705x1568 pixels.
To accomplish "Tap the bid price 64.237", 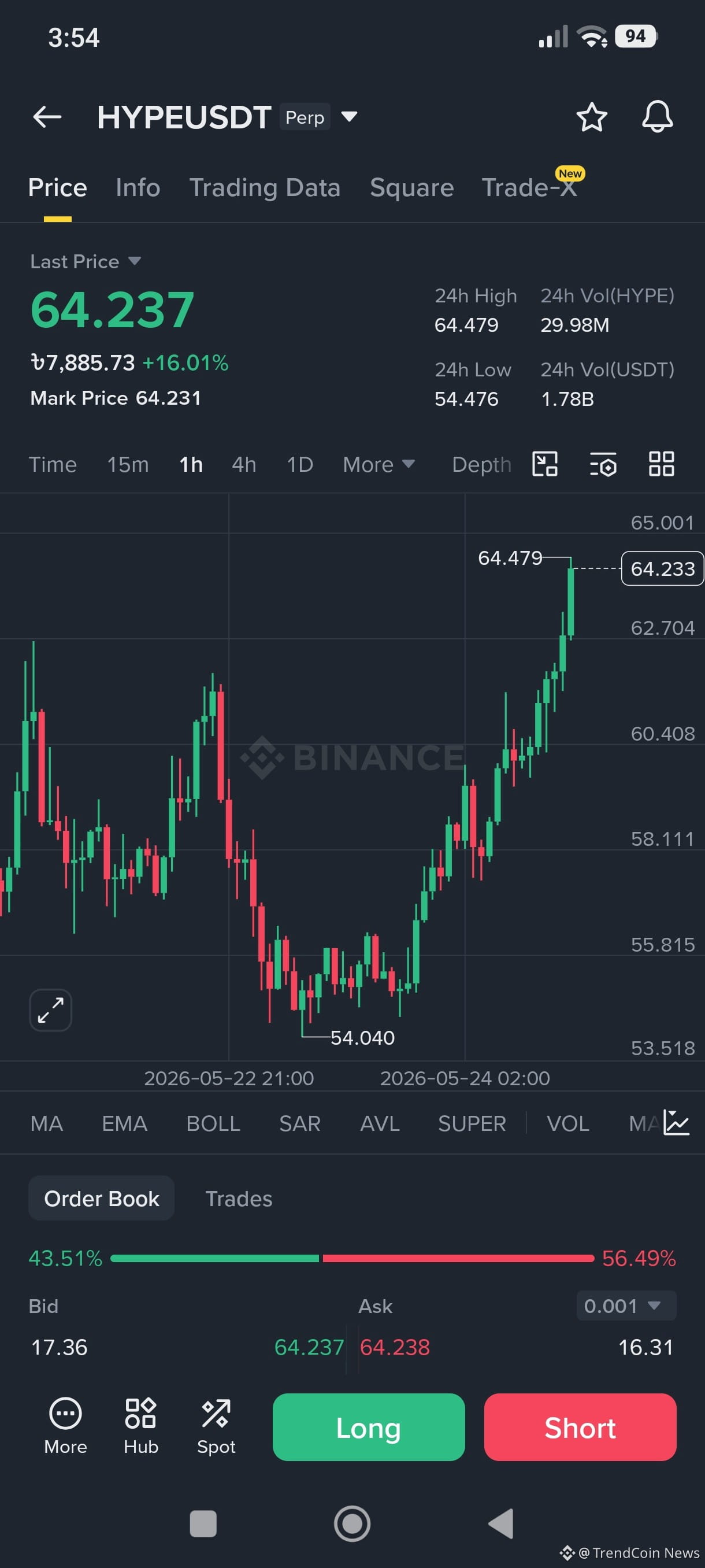I will tap(309, 1347).
